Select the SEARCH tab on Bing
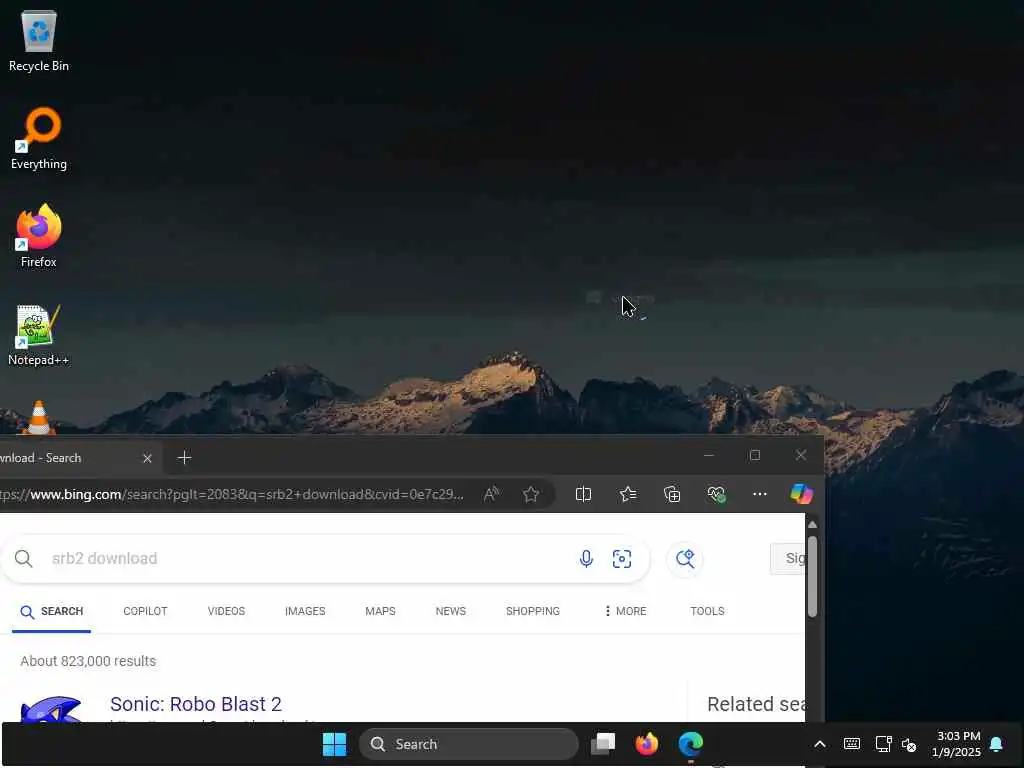Screen dimensions: 1024x768 pyautogui.click(x=52, y=611)
